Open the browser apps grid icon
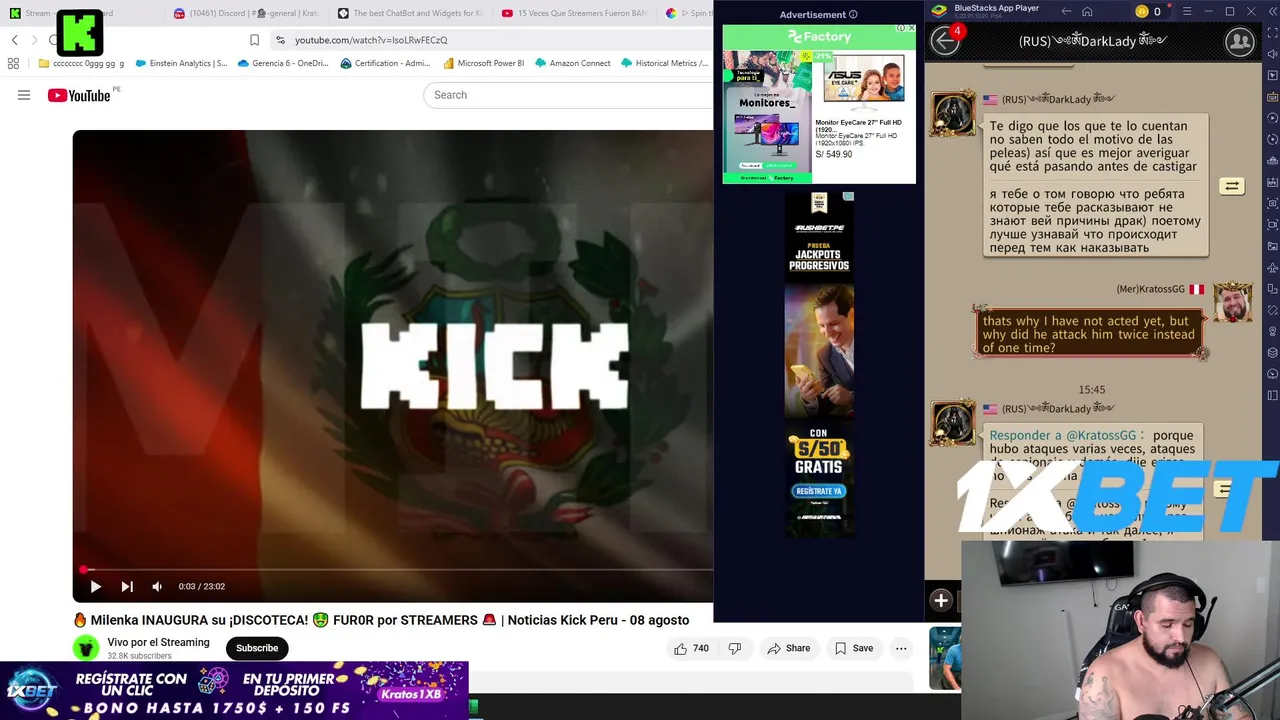1280x720 pixels. point(13,63)
